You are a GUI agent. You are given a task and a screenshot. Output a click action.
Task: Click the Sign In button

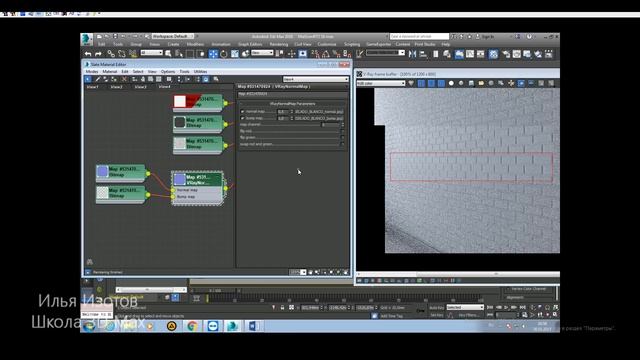(x=488, y=37)
